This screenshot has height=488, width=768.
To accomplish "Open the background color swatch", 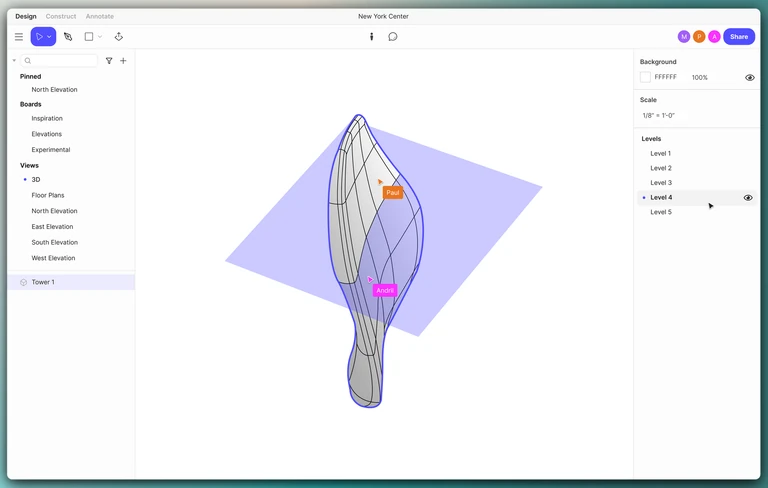I will click(646, 77).
